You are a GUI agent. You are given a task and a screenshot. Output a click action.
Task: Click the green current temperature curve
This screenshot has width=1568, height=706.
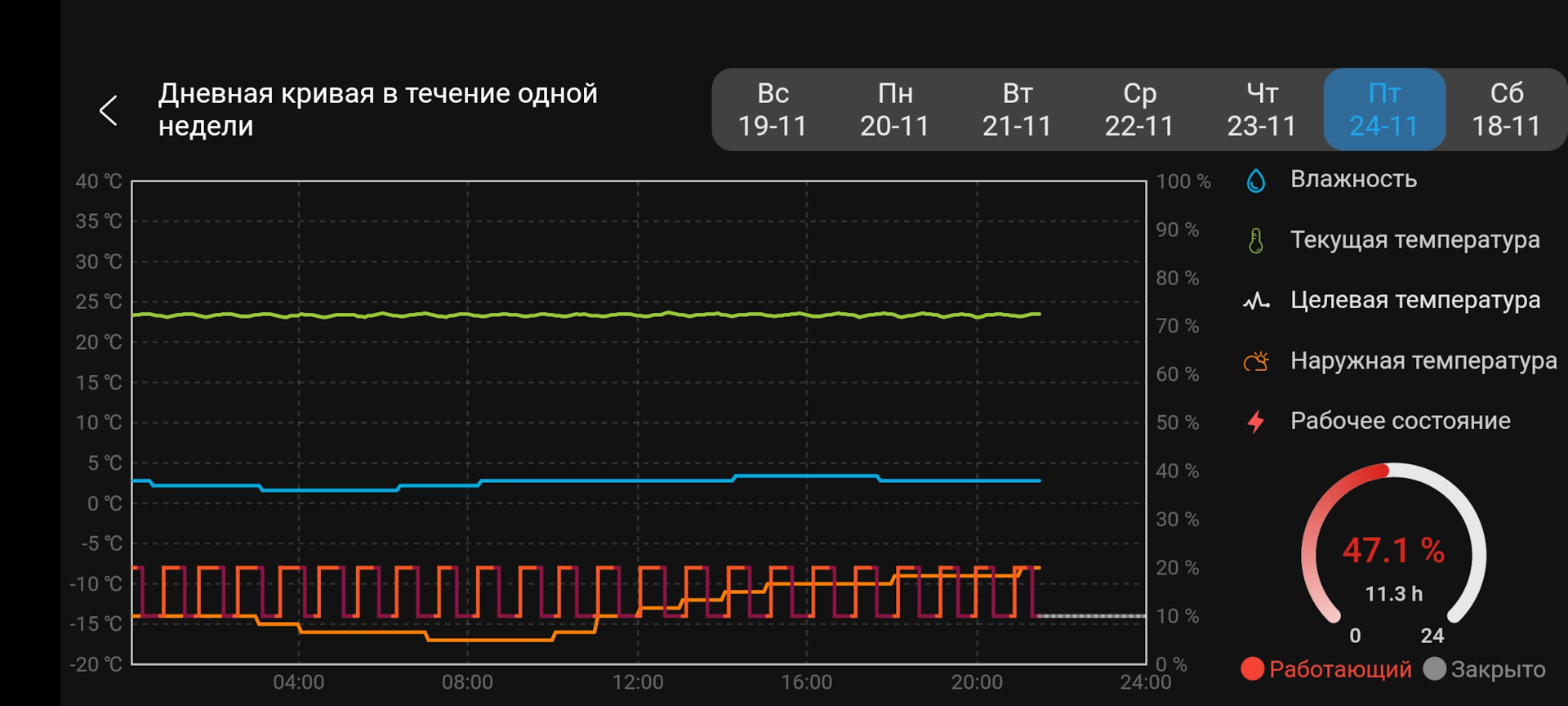pyautogui.click(x=586, y=315)
